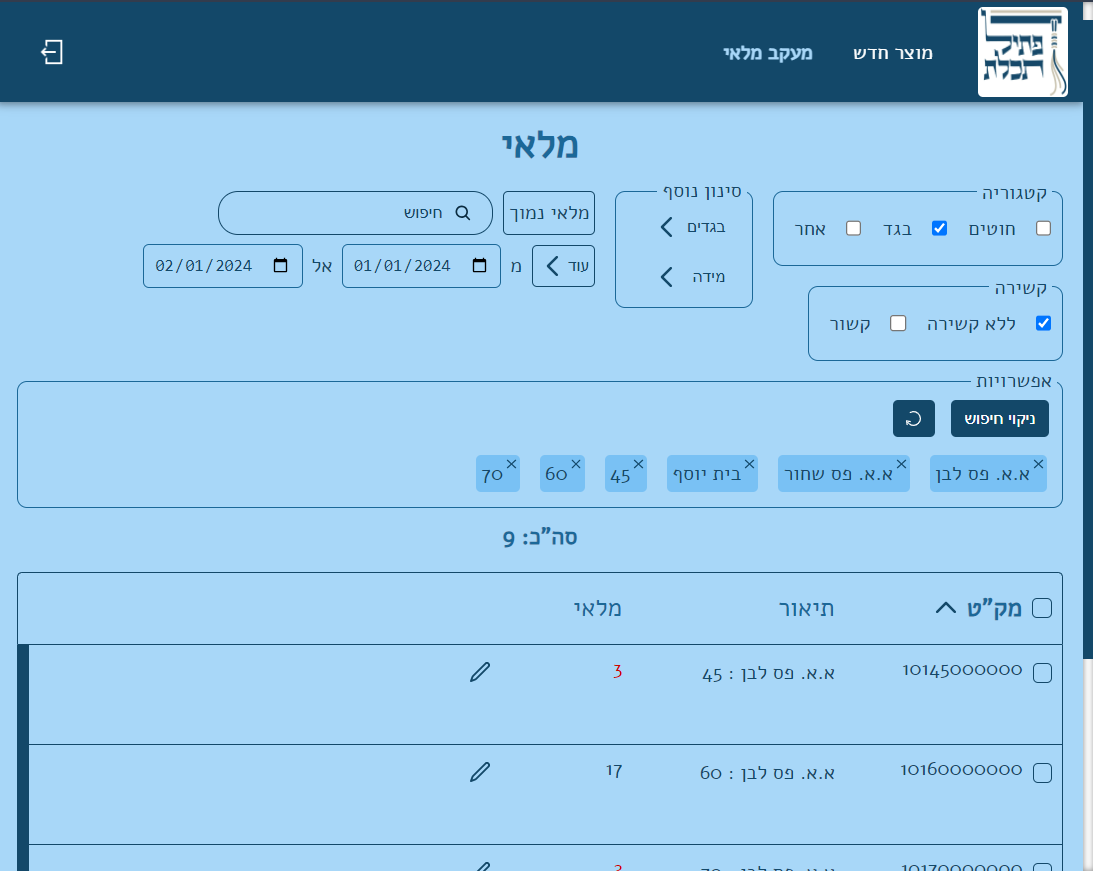This screenshot has height=871, width=1093.
Task: Uncheck the בגד category checkbox
Action: coord(939,229)
